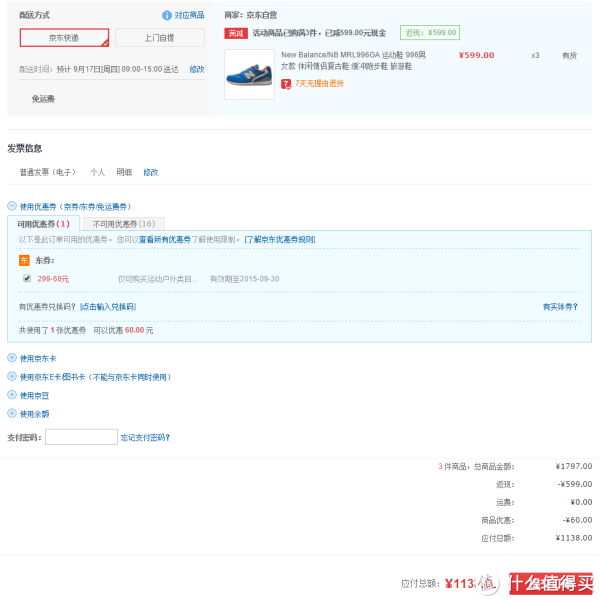Open New Balance MRL996GA product title
The image size is (600, 601).
click(x=353, y=61)
